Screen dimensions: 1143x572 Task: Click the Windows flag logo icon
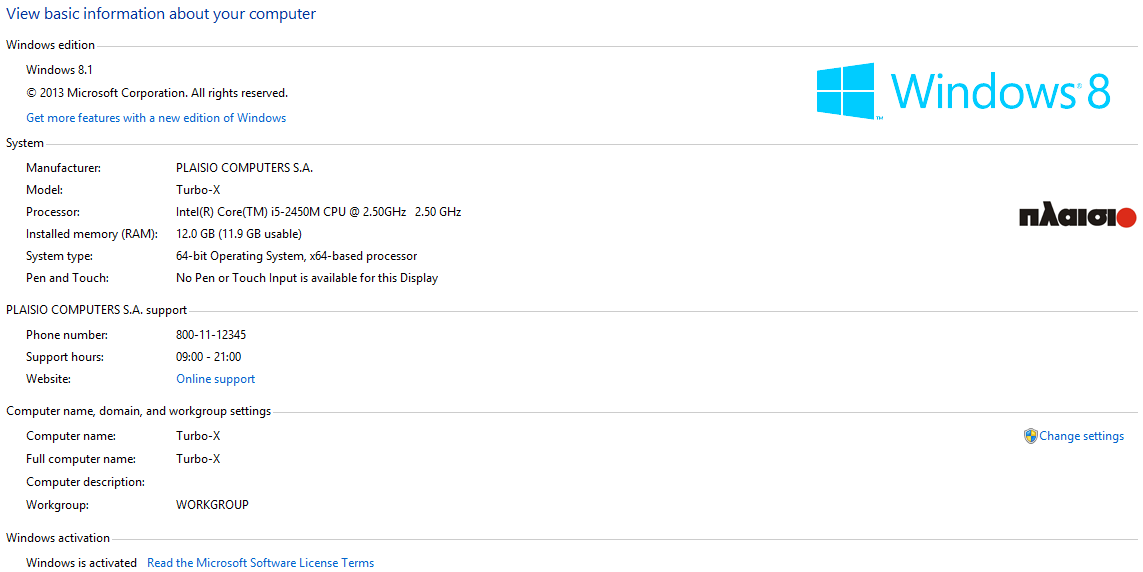845,91
